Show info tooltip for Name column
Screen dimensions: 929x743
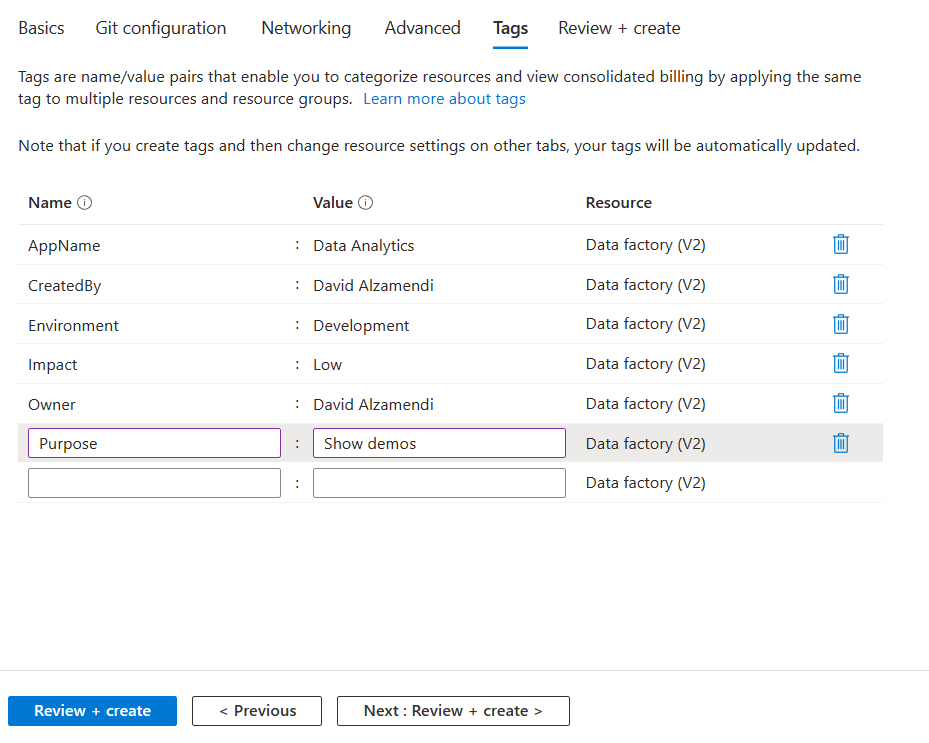click(x=85, y=203)
